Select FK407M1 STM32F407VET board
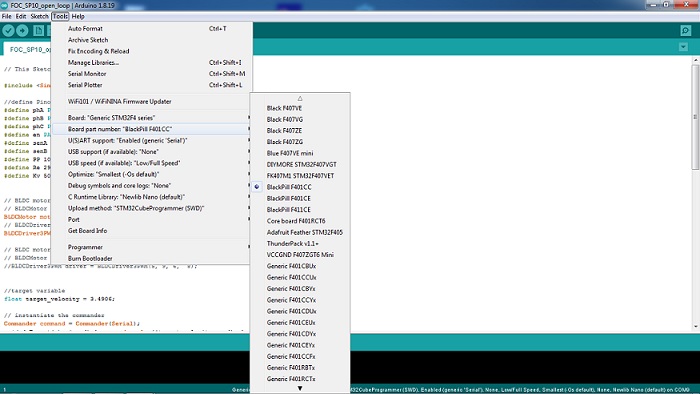 [x=300, y=176]
